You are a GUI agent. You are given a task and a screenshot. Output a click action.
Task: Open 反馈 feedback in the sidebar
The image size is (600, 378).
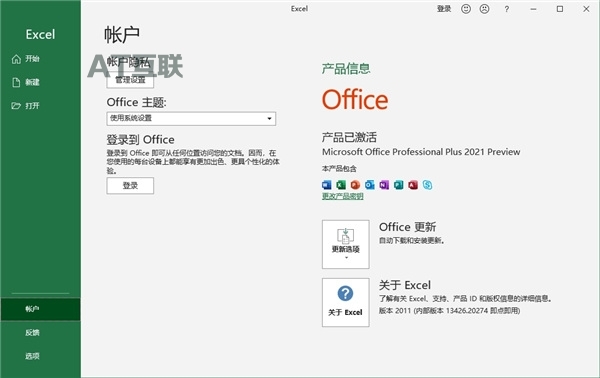tap(32, 332)
